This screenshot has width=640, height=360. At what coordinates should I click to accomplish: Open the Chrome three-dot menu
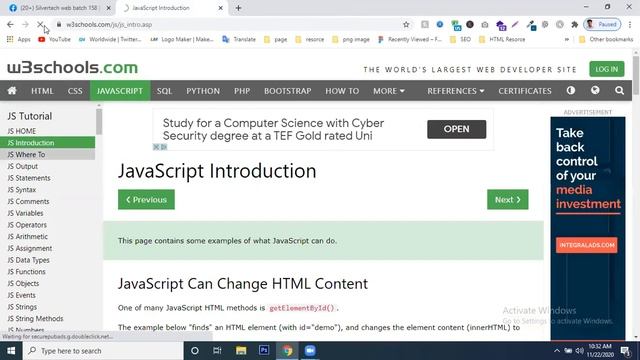(x=631, y=24)
